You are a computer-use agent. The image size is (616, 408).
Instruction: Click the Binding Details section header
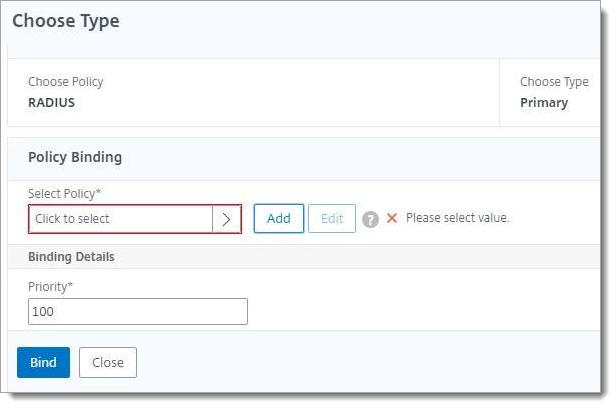click(x=71, y=257)
